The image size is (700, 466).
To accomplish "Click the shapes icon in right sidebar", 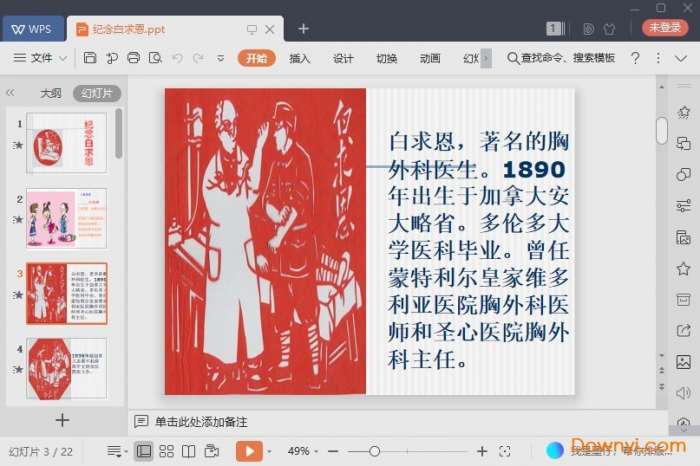I will pos(683,175).
